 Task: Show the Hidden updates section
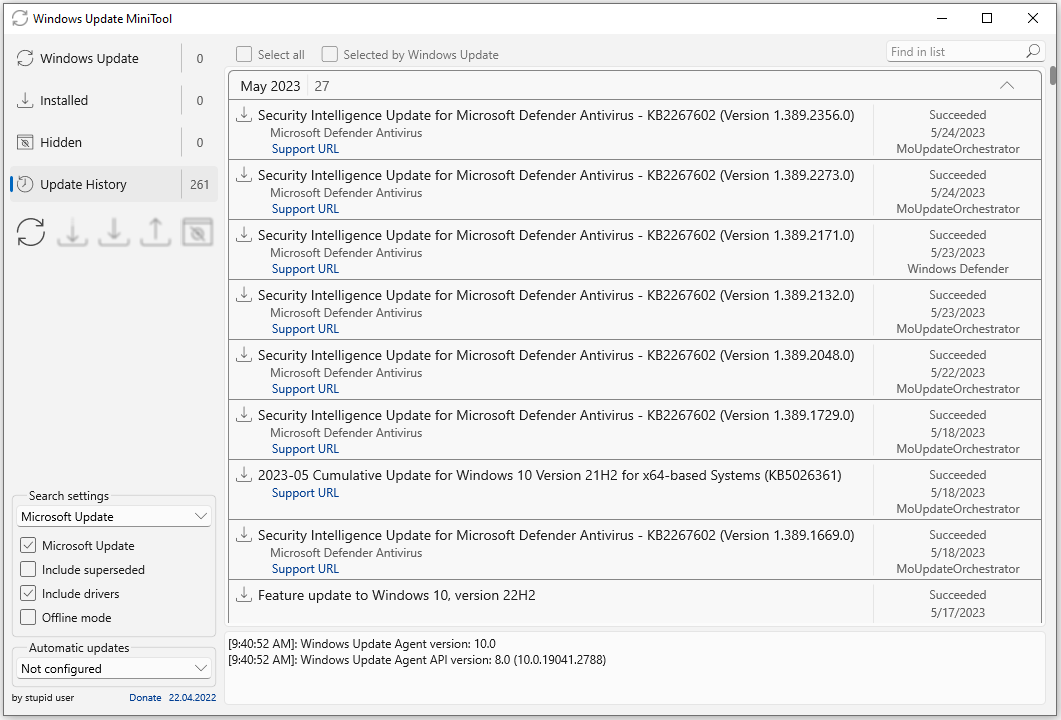pyautogui.click(x=114, y=142)
